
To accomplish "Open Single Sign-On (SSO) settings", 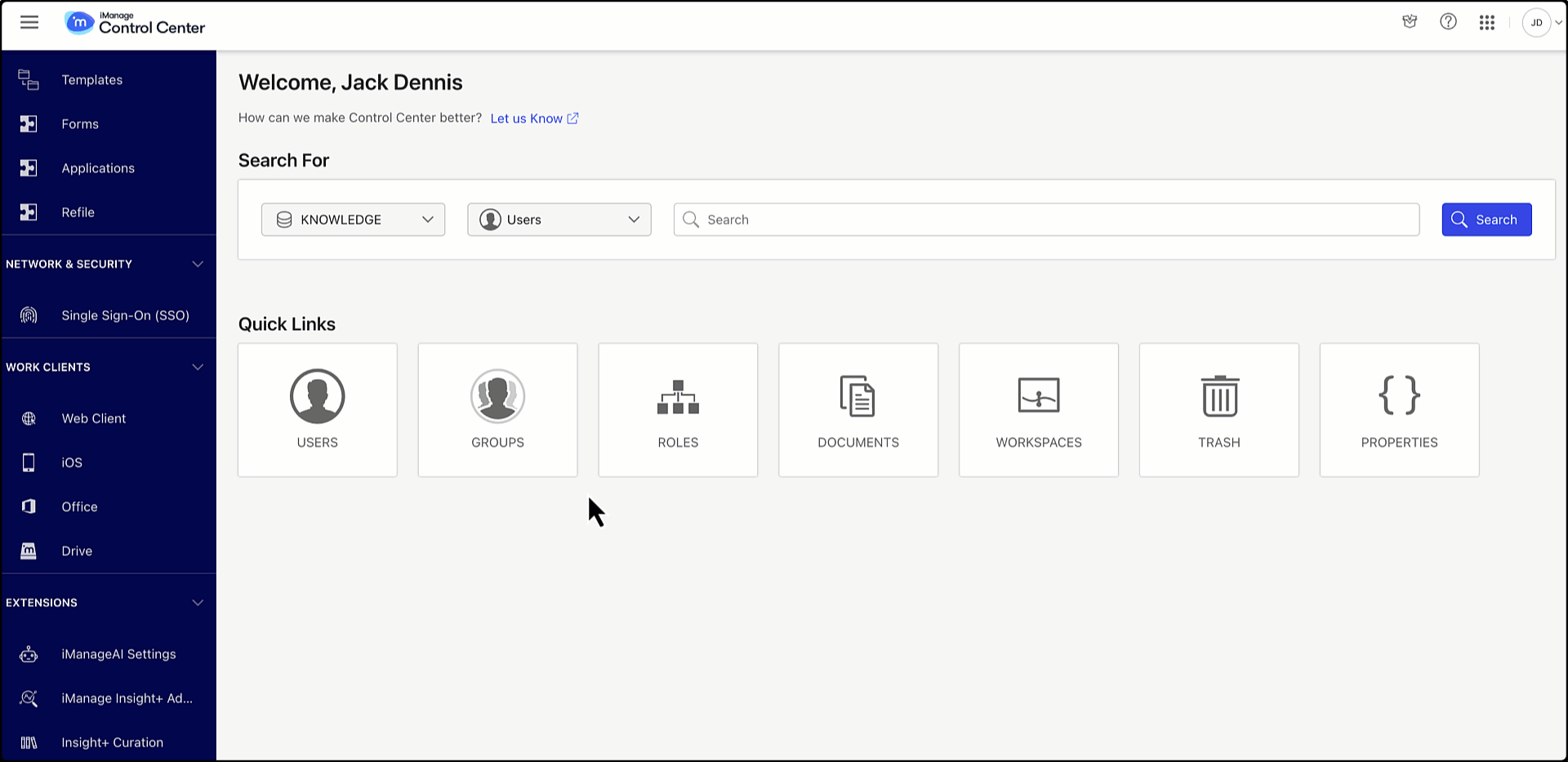I will coord(125,314).
